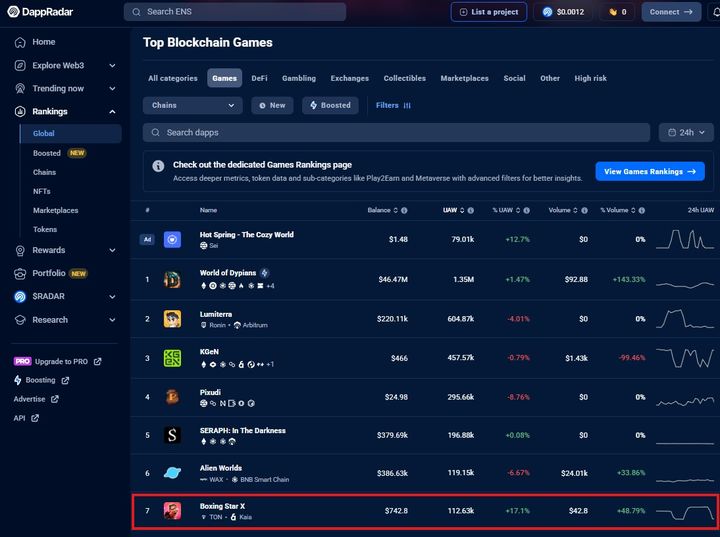
Task: Open API external link icon
Action: point(35,418)
